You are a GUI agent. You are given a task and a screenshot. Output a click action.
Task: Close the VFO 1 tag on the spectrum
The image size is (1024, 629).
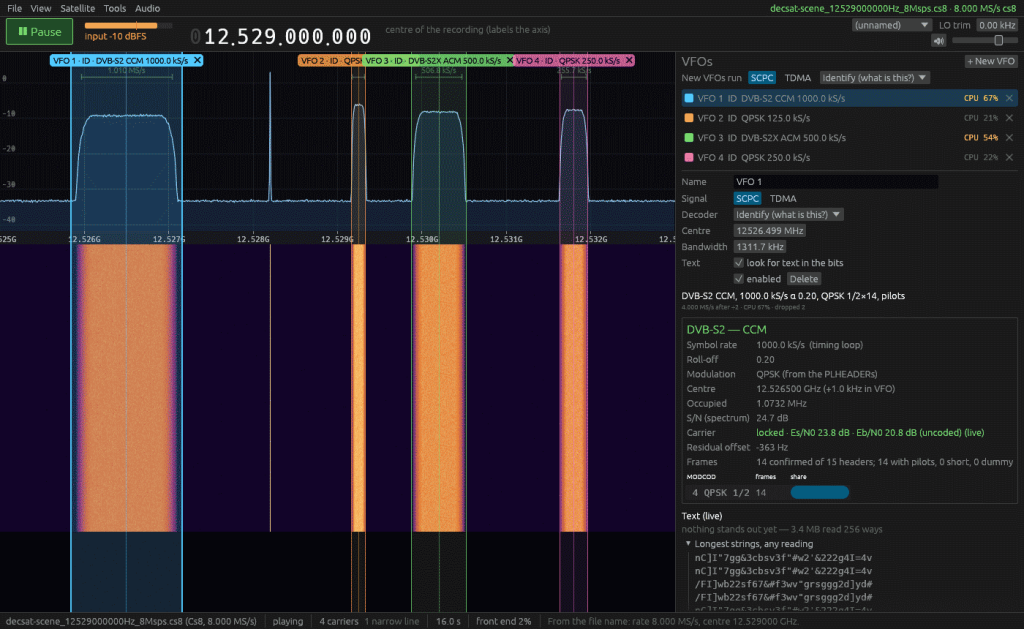point(197,60)
